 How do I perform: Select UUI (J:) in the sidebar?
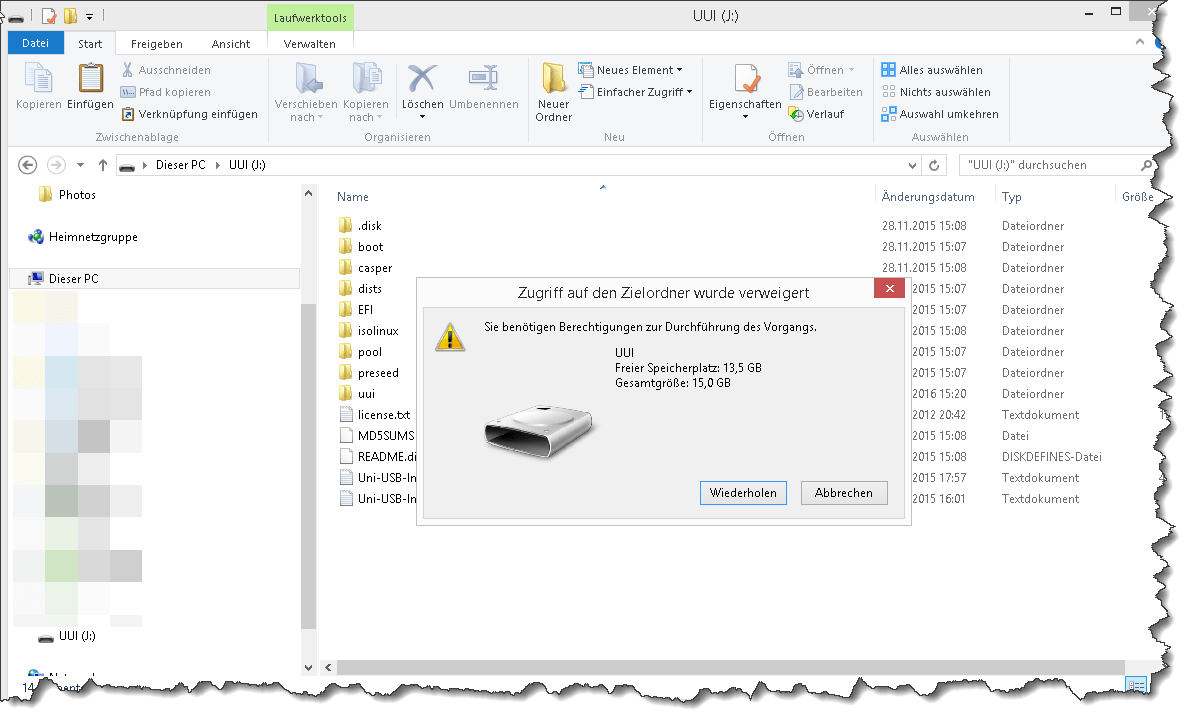coord(76,636)
